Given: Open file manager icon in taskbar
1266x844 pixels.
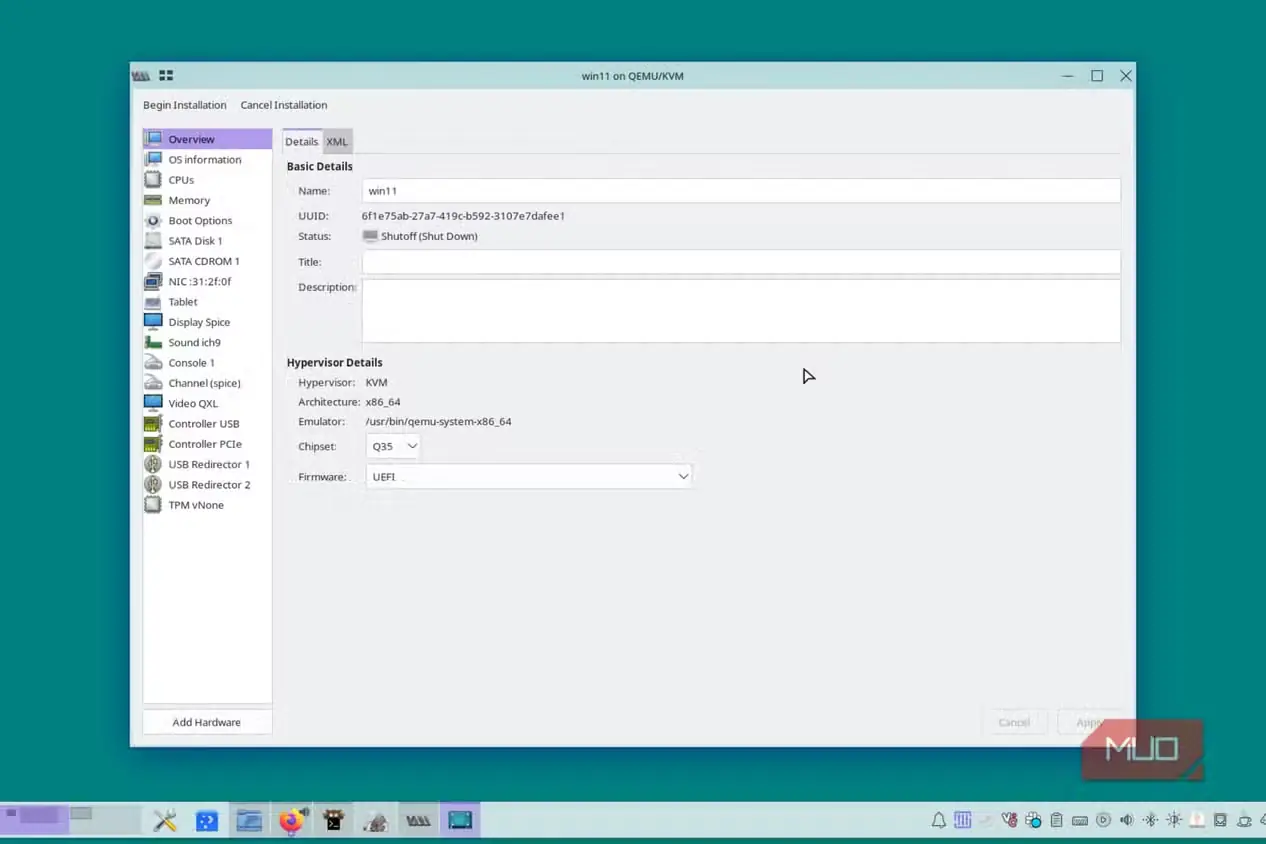Looking at the screenshot, I should pos(249,821).
